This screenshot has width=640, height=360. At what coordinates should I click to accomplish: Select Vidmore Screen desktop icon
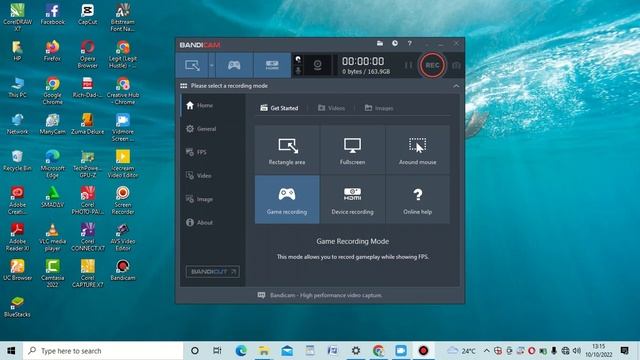pyautogui.click(x=122, y=127)
